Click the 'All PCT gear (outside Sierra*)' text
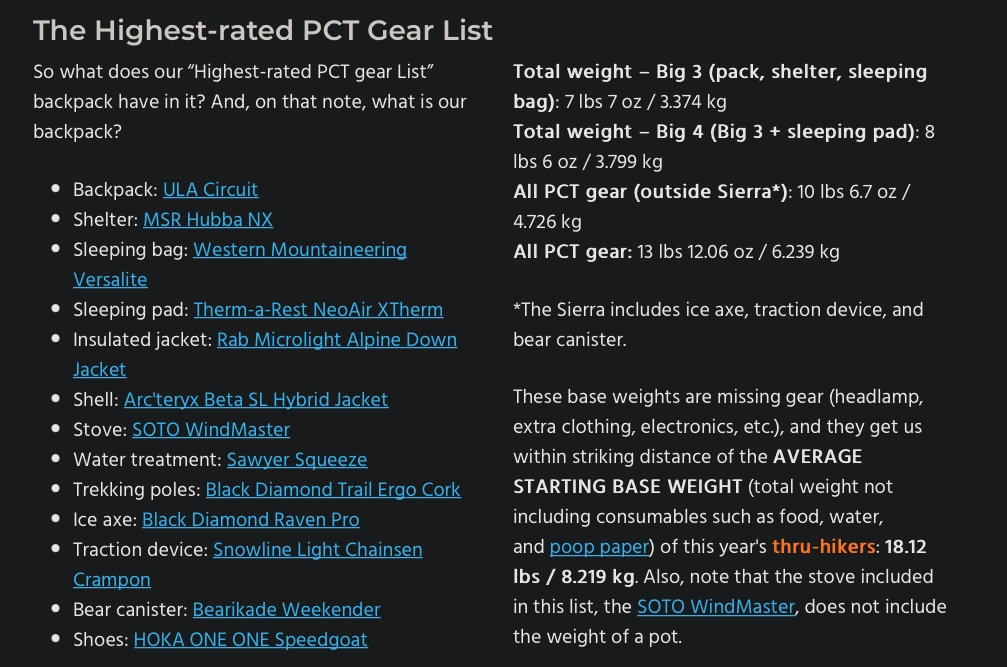 pos(649,191)
